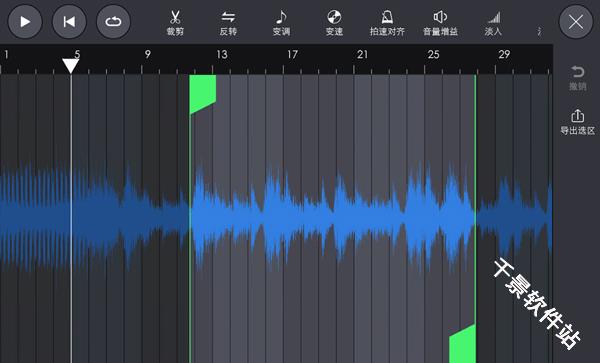
Task: Click bar 29 on the timeline ruler
Action: pyautogui.click(x=504, y=55)
